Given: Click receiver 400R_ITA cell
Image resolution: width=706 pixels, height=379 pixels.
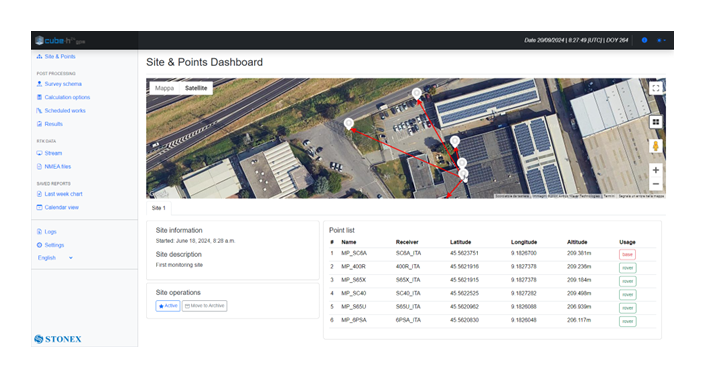Looking at the screenshot, I should coord(408,266).
